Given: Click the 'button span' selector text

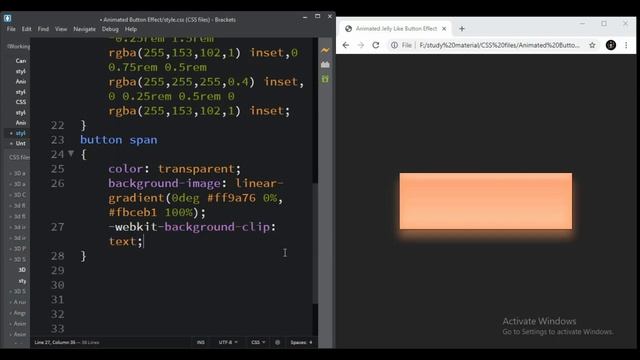Looking at the screenshot, I should tap(119, 140).
